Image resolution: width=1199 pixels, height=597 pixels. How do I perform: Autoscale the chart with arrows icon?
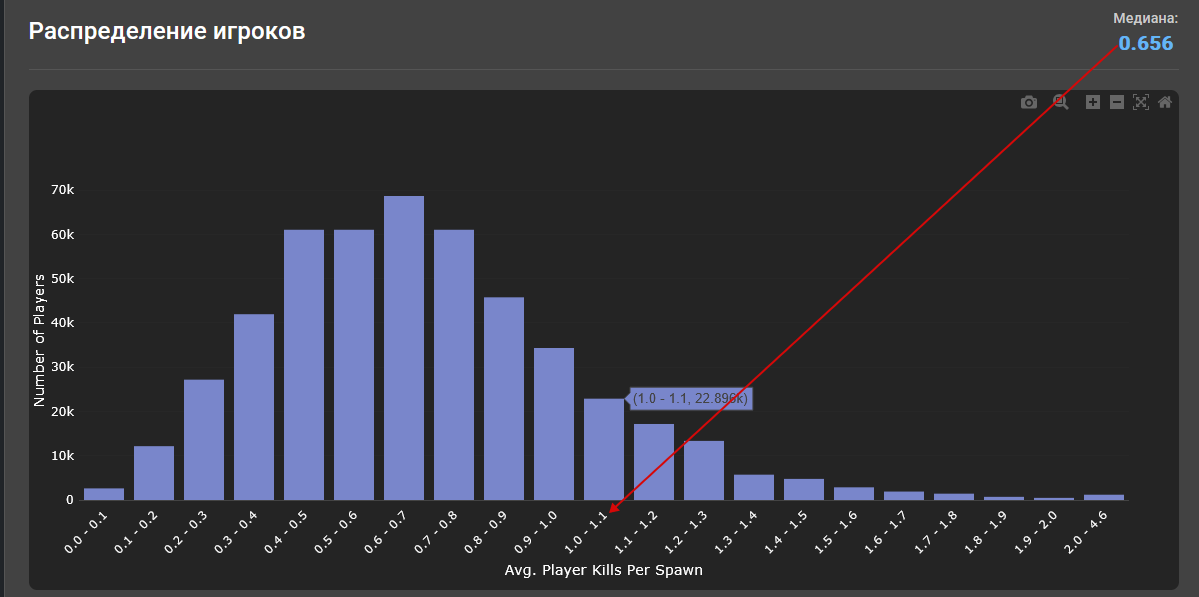pyautogui.click(x=1141, y=102)
